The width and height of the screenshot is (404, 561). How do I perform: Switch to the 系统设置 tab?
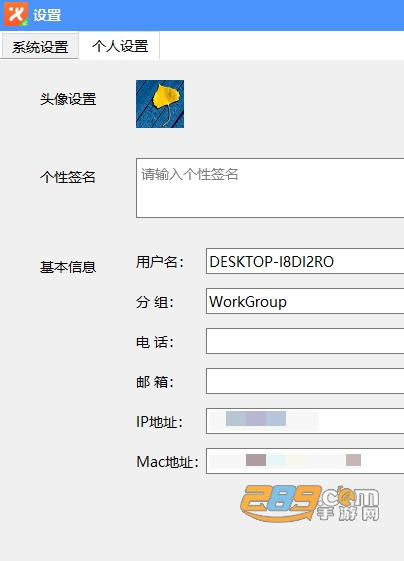40,46
